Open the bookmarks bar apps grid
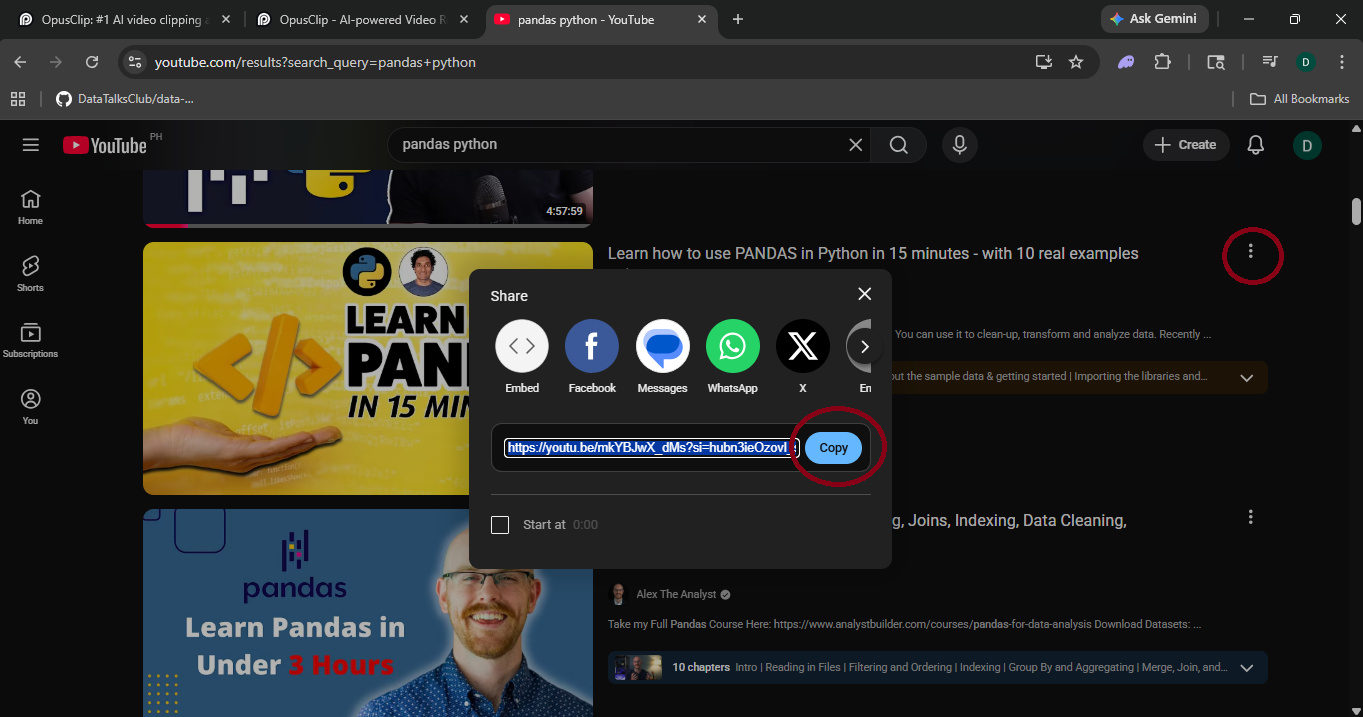This screenshot has height=717, width=1363. (18, 99)
